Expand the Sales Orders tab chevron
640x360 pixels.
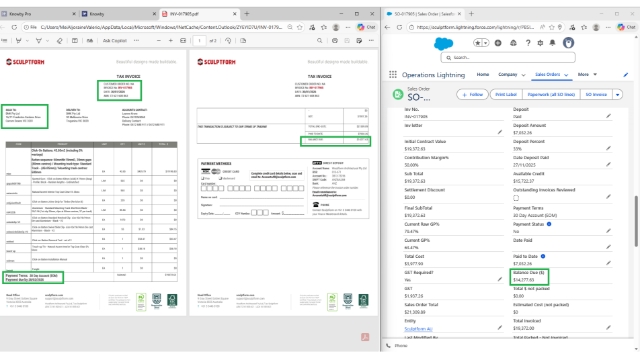(566, 75)
